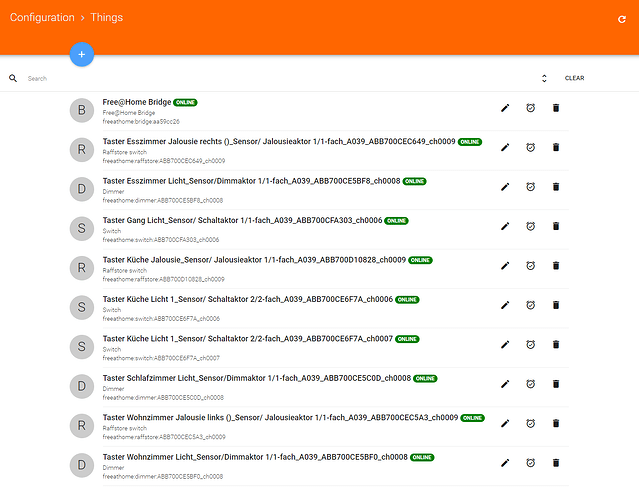Click the blue add thing plus button

point(82,54)
